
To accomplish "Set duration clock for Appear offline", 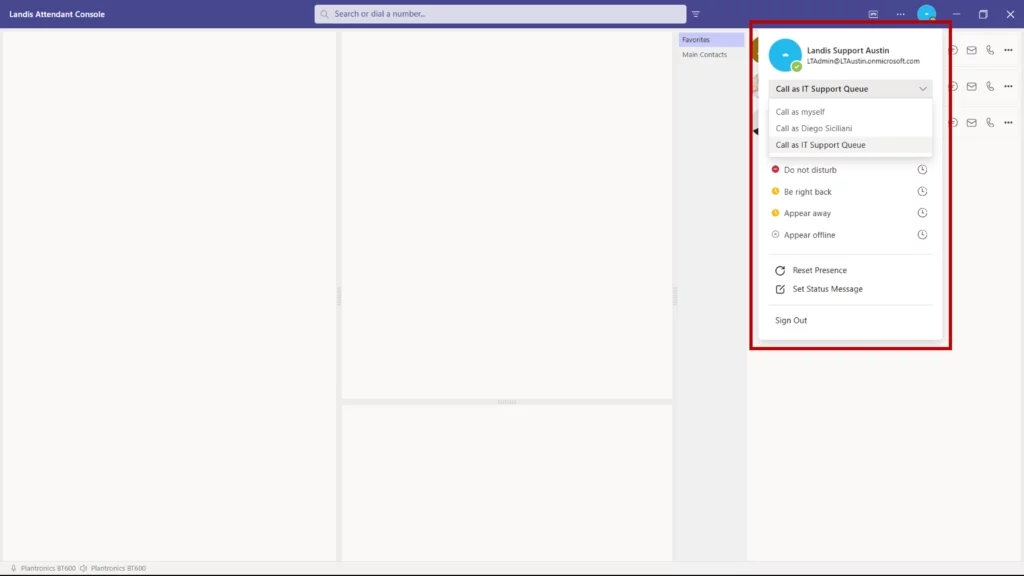I will pyautogui.click(x=922, y=235).
